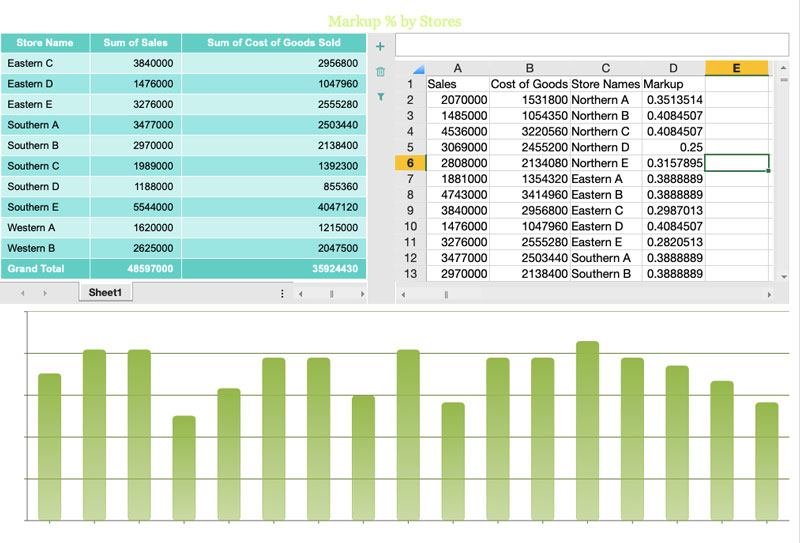The image size is (800, 543).
Task: Click the horizontal scrollbar thumb under the pivot table
Action: point(332,294)
